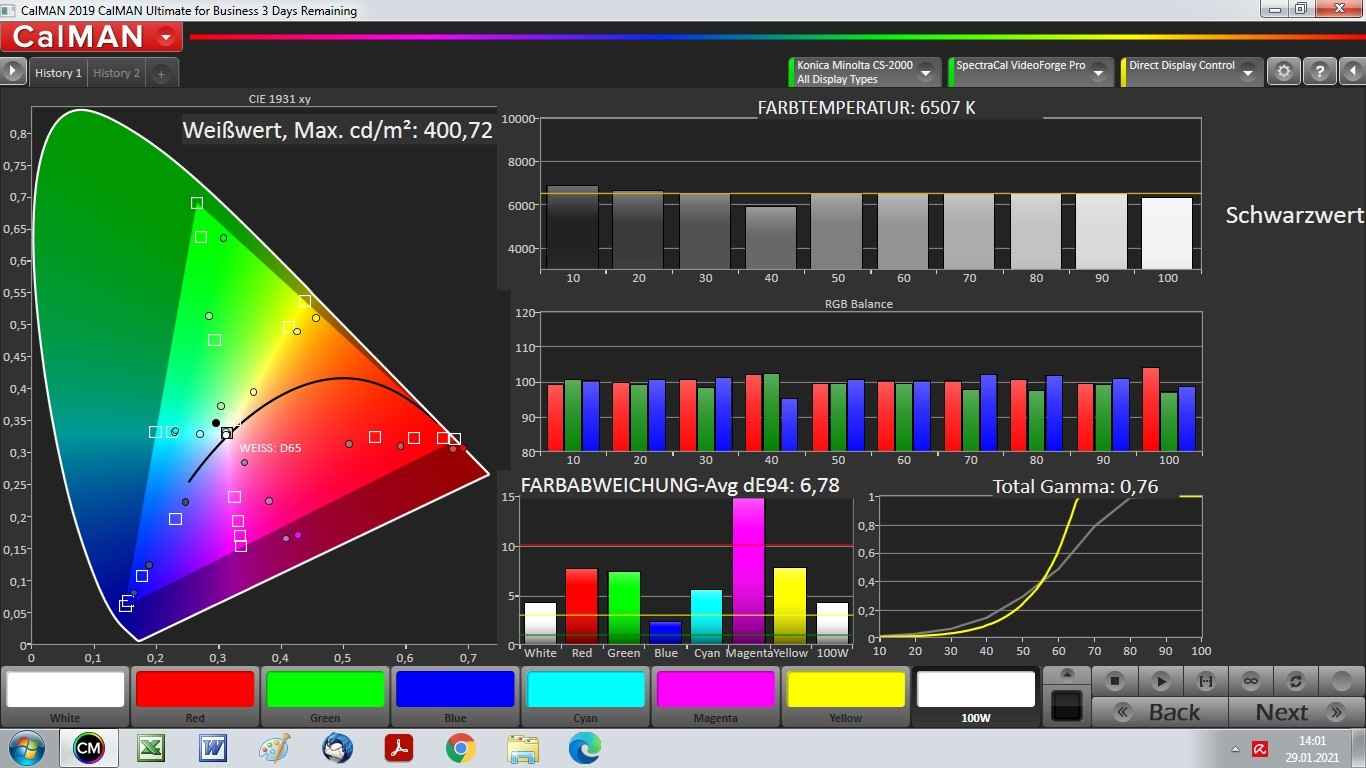Screen dimensions: 1366x768
Task: Select the Red color patch
Action: coord(195,696)
